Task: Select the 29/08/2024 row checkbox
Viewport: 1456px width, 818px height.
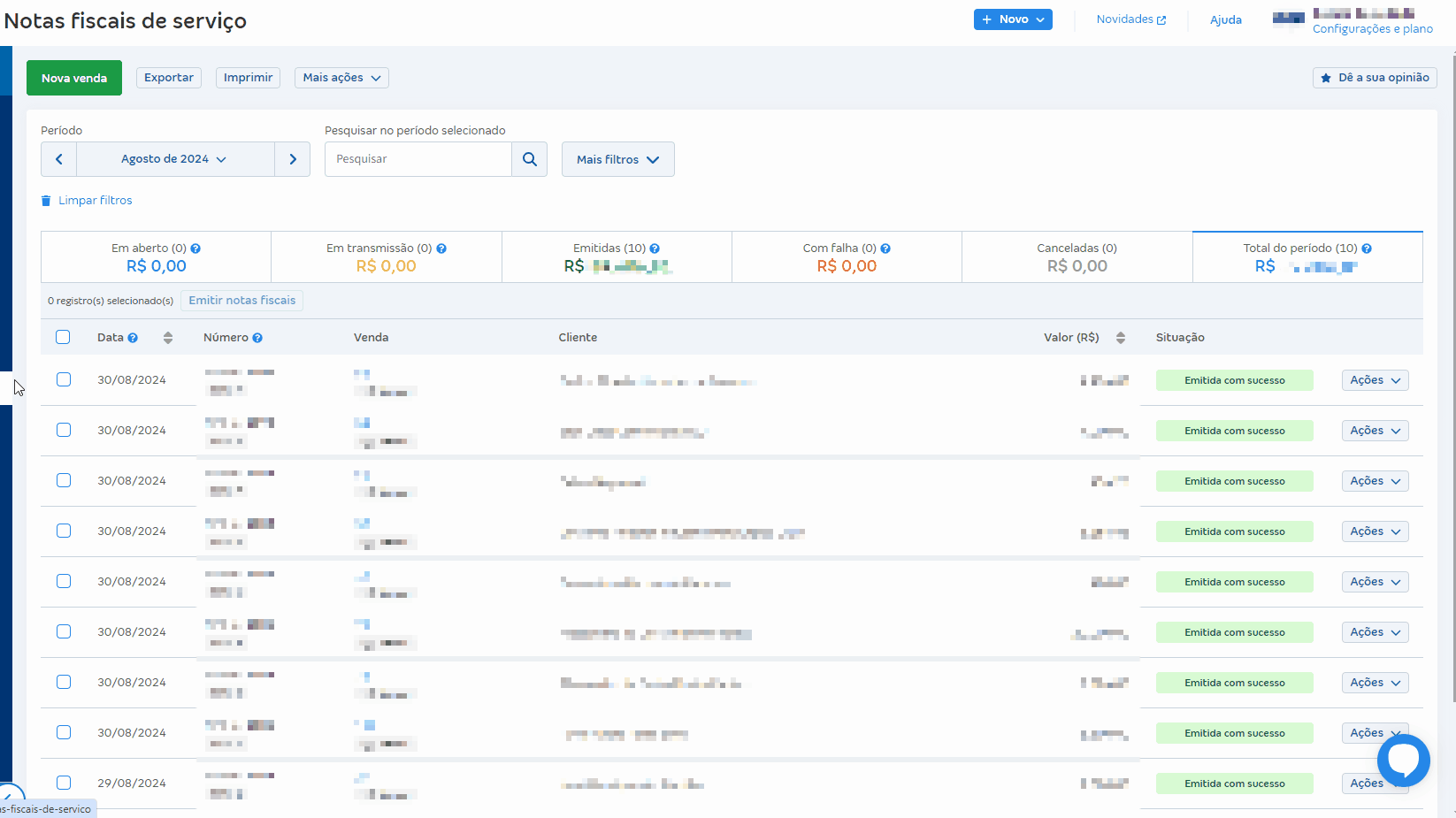Action: point(64,783)
